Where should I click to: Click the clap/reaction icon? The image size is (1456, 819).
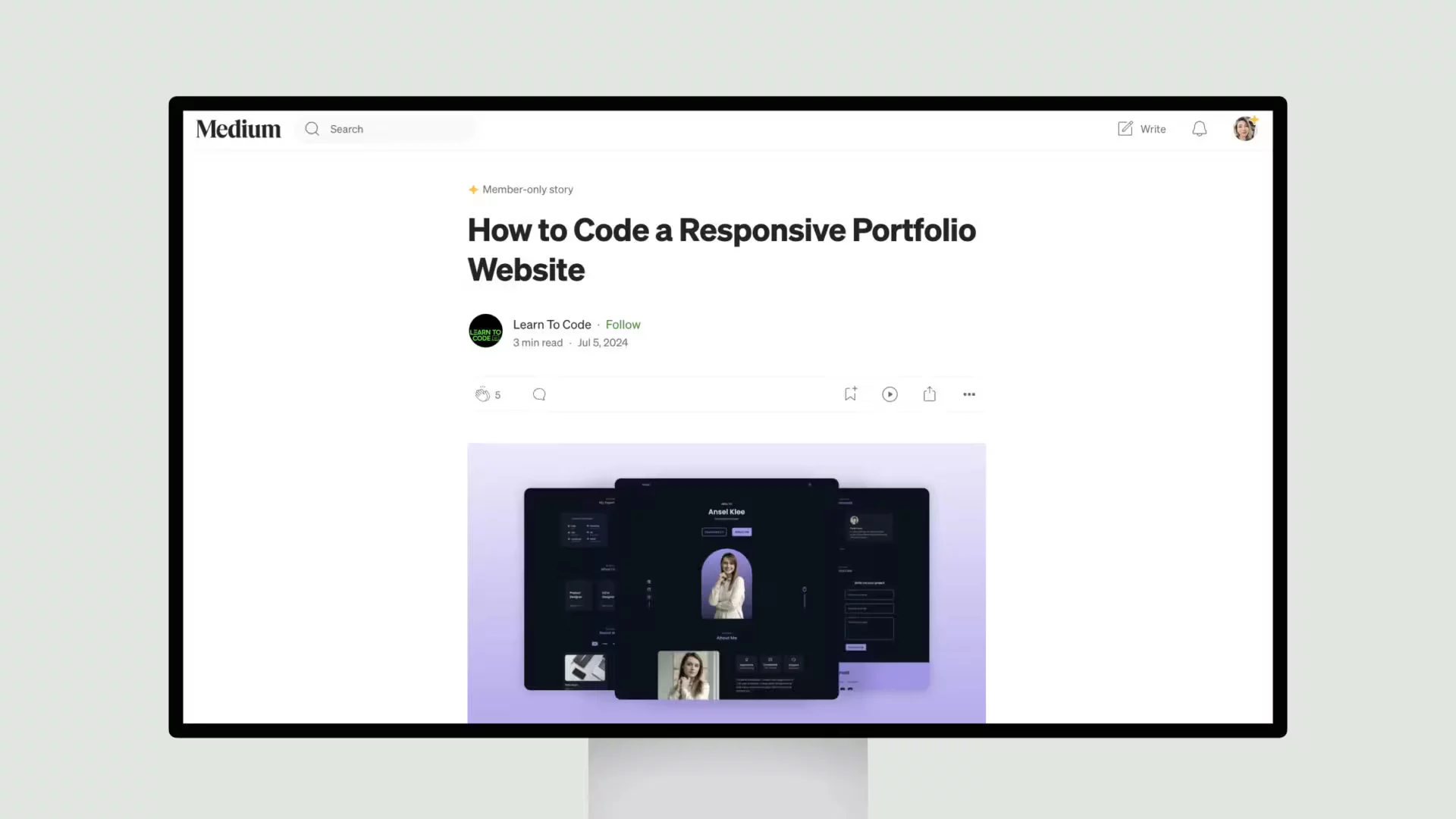coord(482,393)
